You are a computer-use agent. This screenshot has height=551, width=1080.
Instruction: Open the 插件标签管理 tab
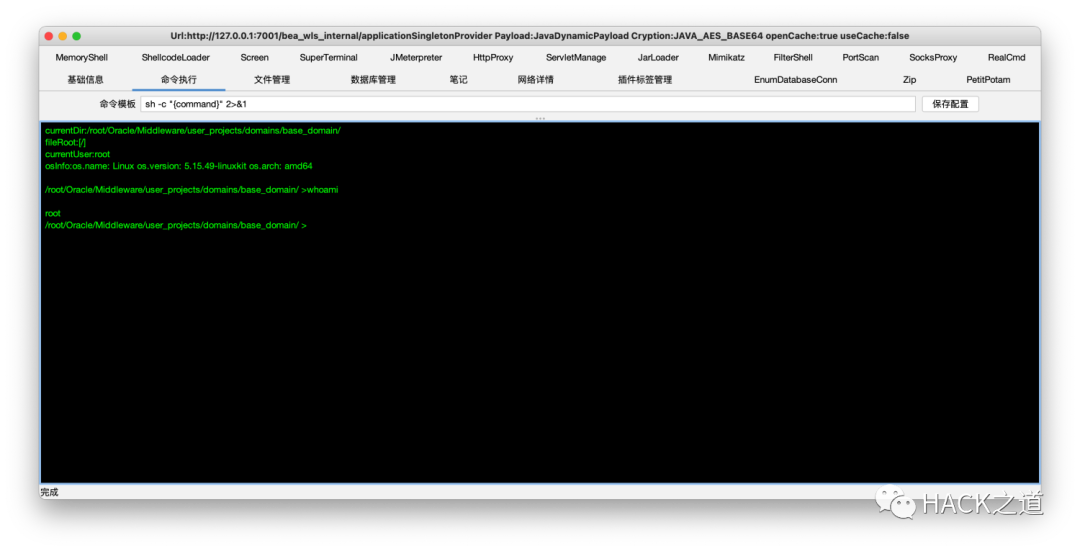point(645,80)
